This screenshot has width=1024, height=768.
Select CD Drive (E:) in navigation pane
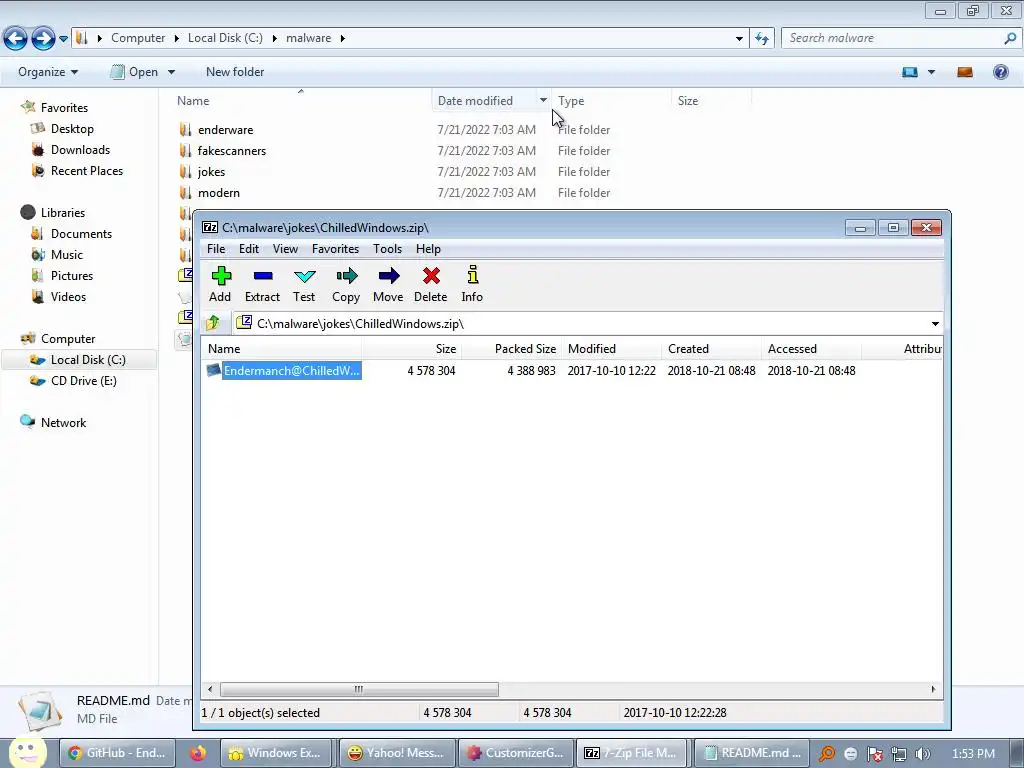pyautogui.click(x=84, y=380)
